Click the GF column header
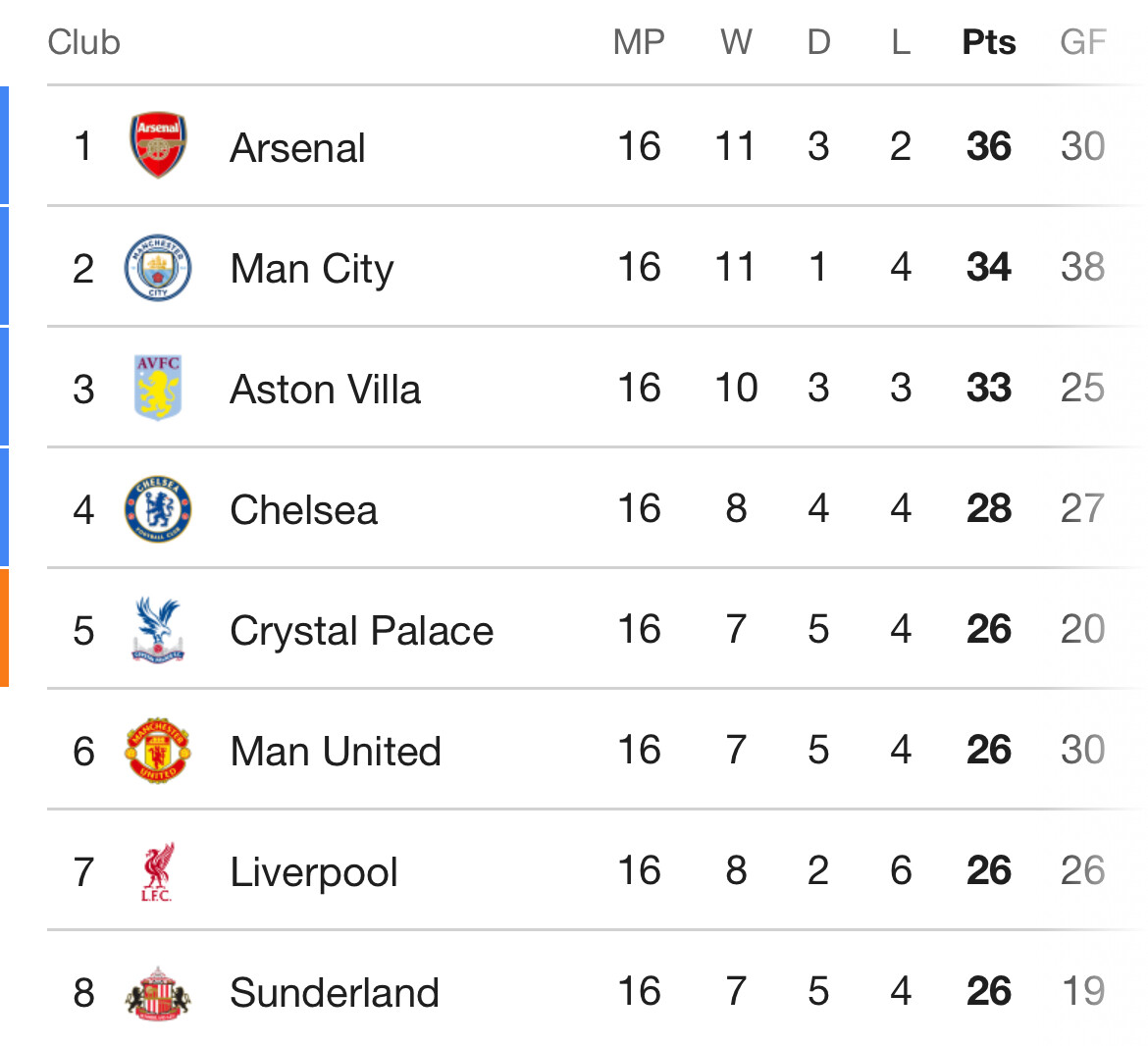Image resolution: width=1148 pixels, height=1046 pixels. (1083, 42)
